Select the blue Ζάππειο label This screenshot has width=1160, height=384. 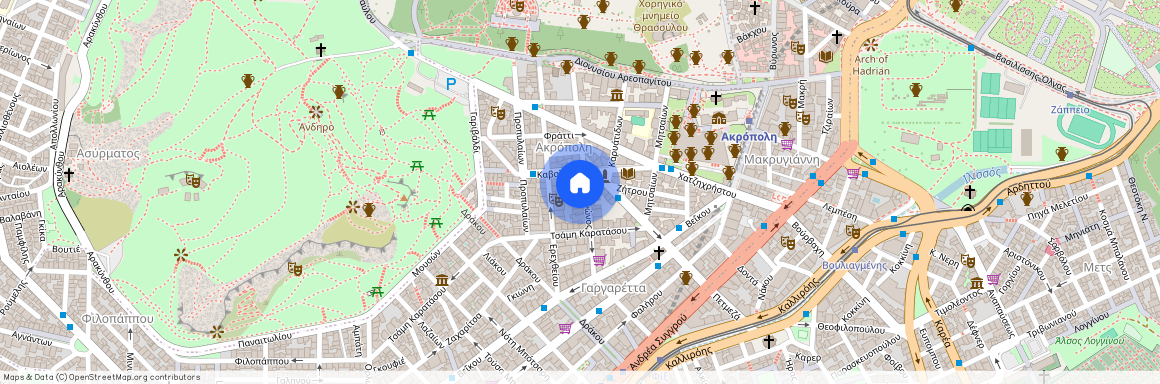[1070, 110]
